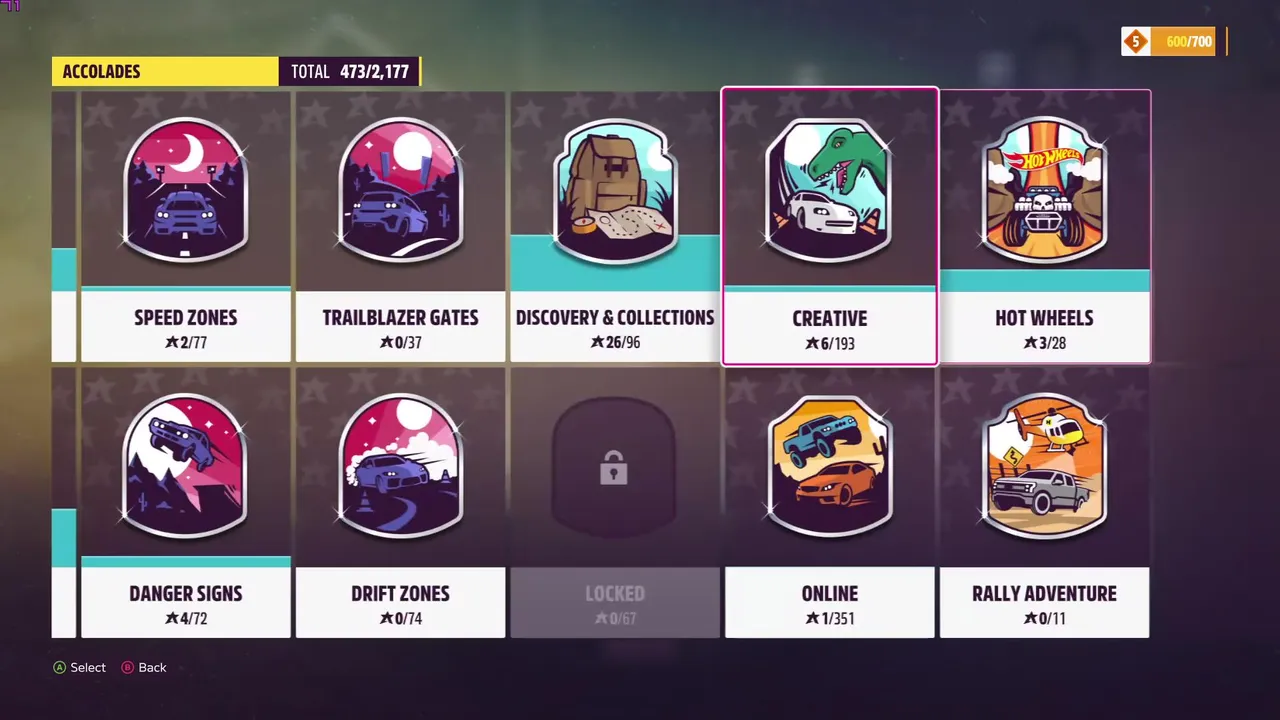1280x720 pixels.
Task: Click the backpack and map Discovery badge
Action: pyautogui.click(x=615, y=190)
